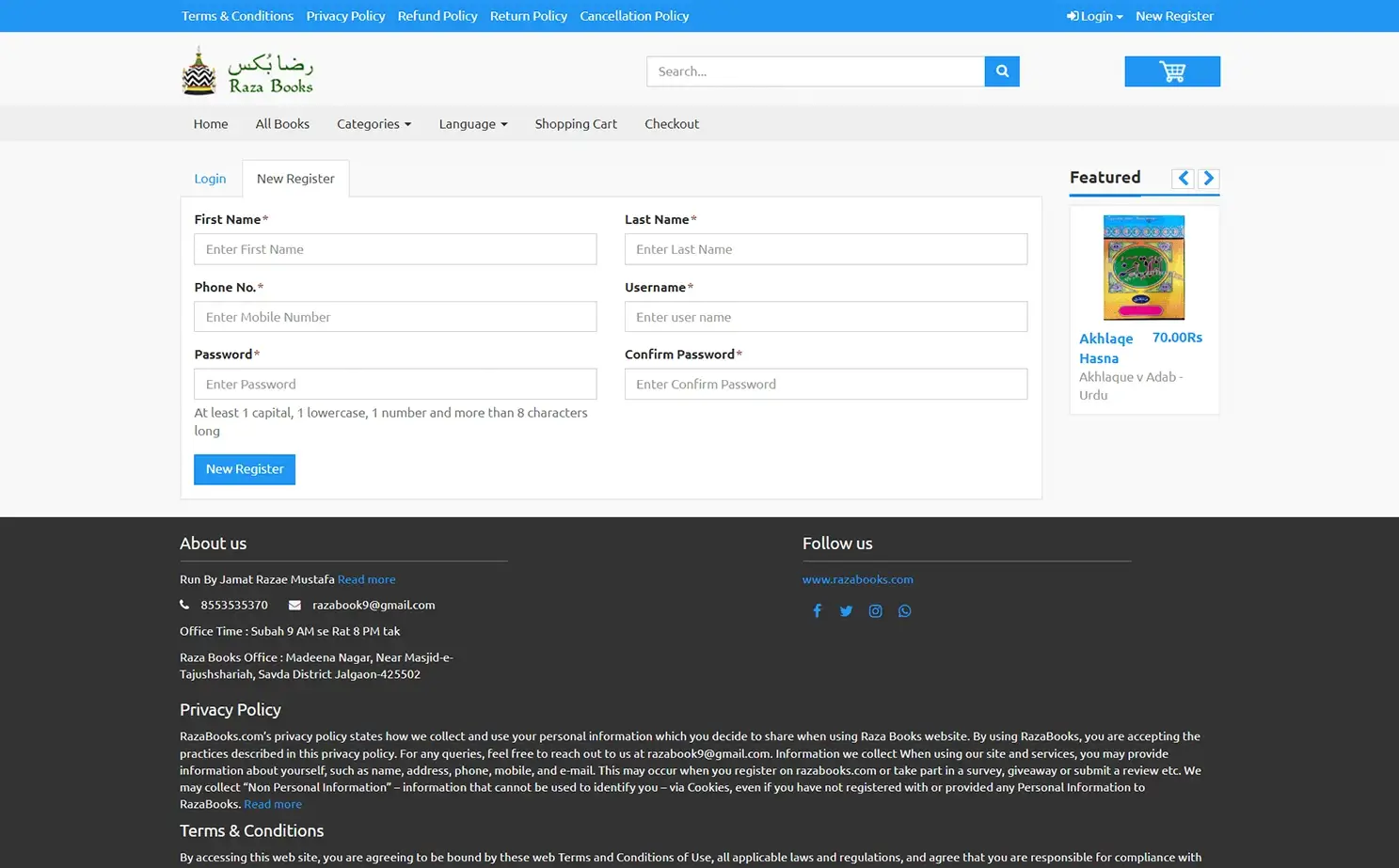The height and width of the screenshot is (868, 1399).
Task: Click the Akhlaqe Hasna book thumbnail
Action: tap(1143, 267)
